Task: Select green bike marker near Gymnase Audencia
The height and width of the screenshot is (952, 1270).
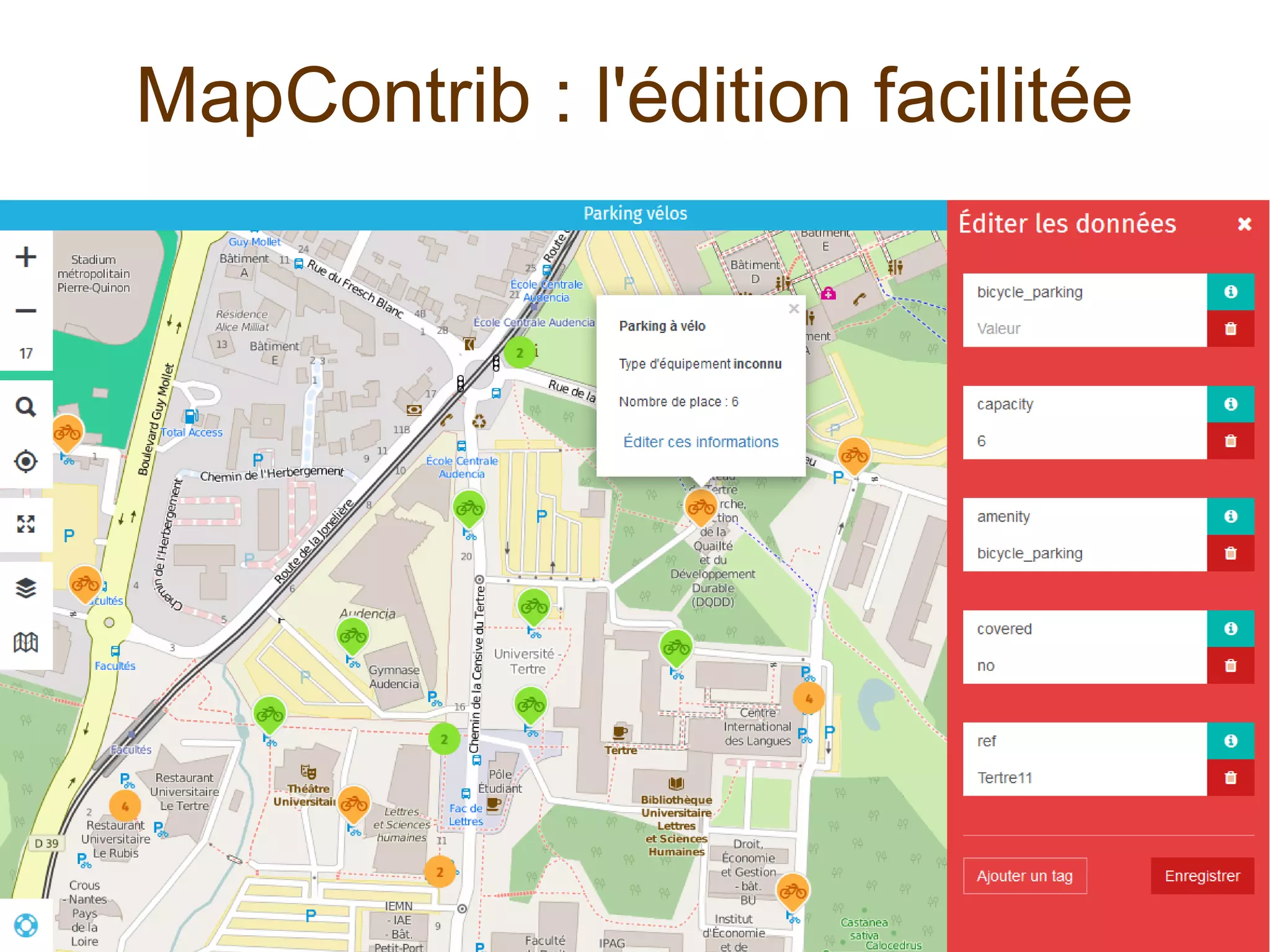Action: coord(270,715)
